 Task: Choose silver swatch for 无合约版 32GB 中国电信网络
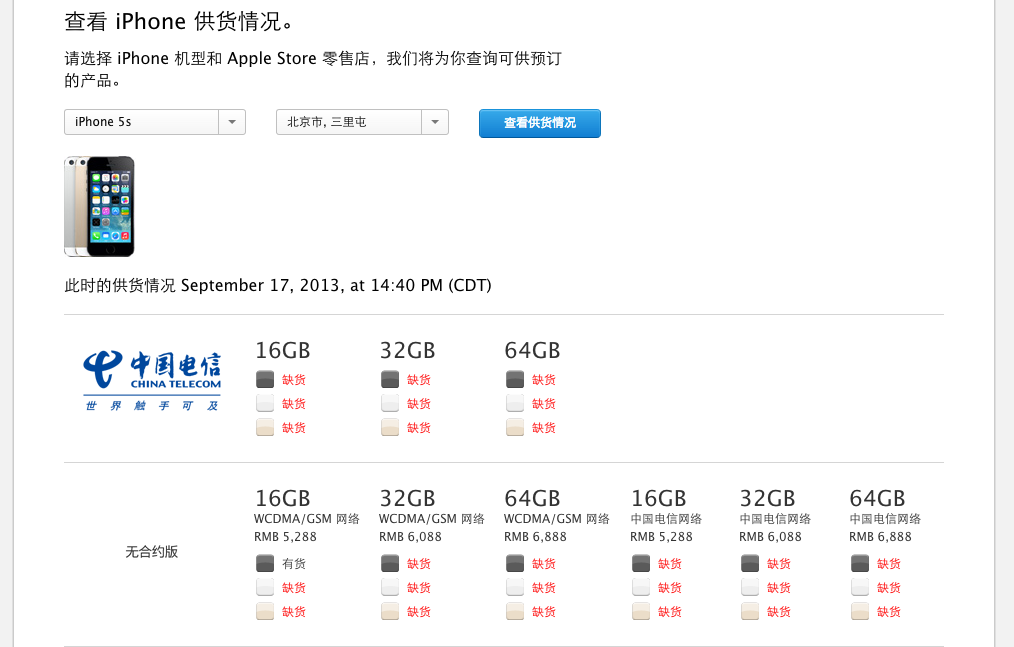(x=750, y=587)
